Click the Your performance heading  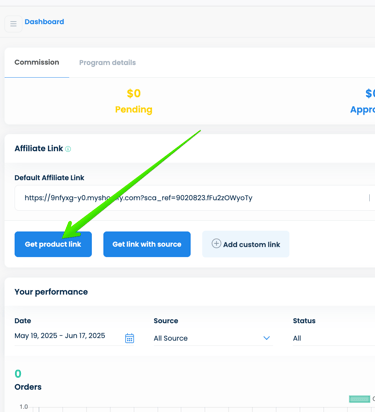coord(51,292)
